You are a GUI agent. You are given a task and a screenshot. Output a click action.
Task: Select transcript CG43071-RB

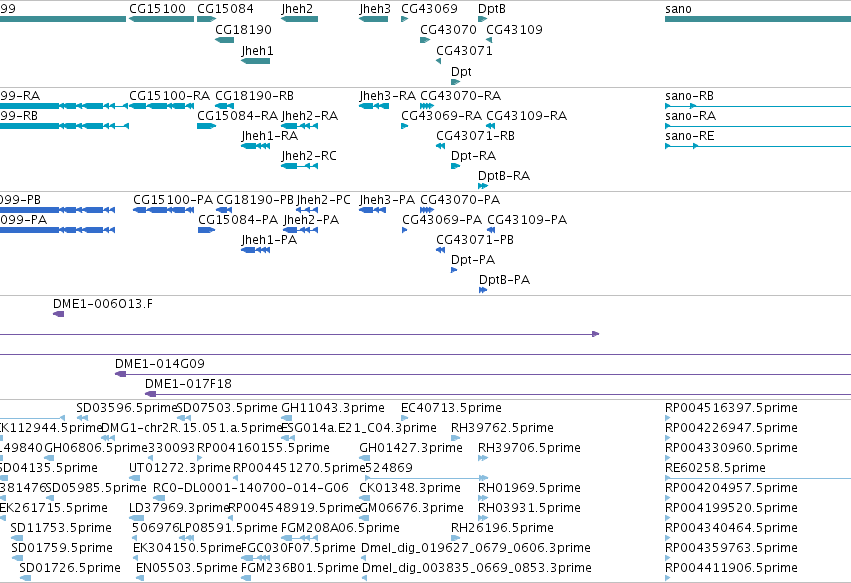coord(475,136)
